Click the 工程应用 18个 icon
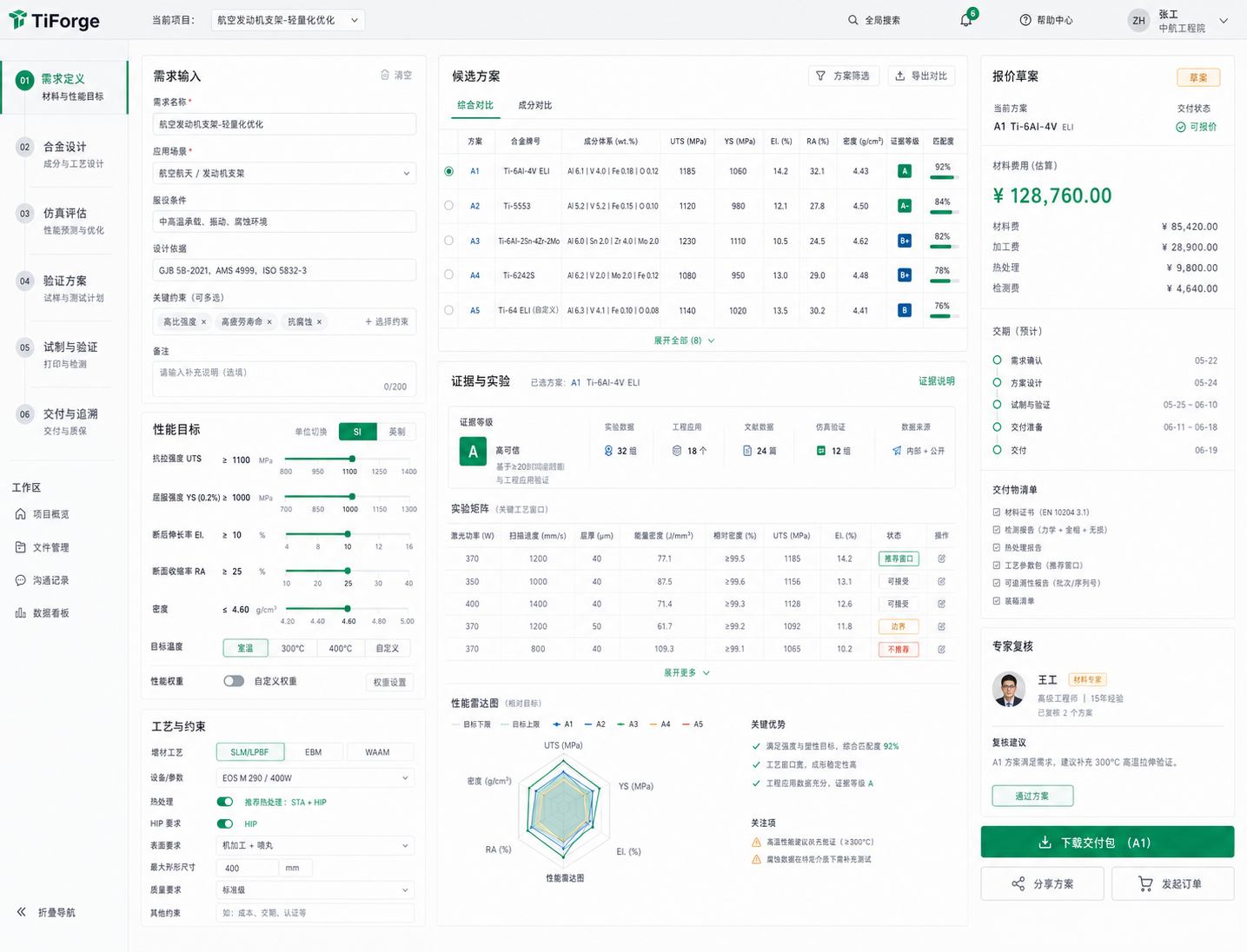Image resolution: width=1247 pixels, height=952 pixels. [677, 451]
